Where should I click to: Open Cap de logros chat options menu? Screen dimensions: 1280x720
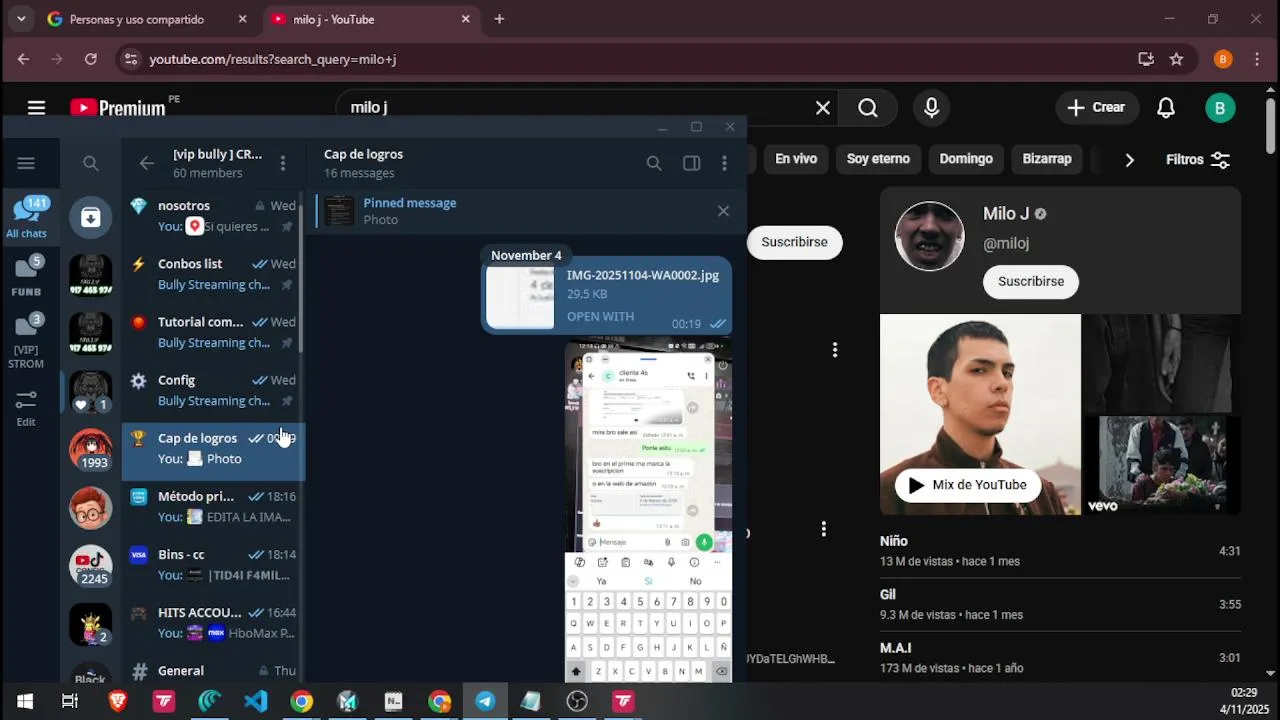click(x=725, y=163)
